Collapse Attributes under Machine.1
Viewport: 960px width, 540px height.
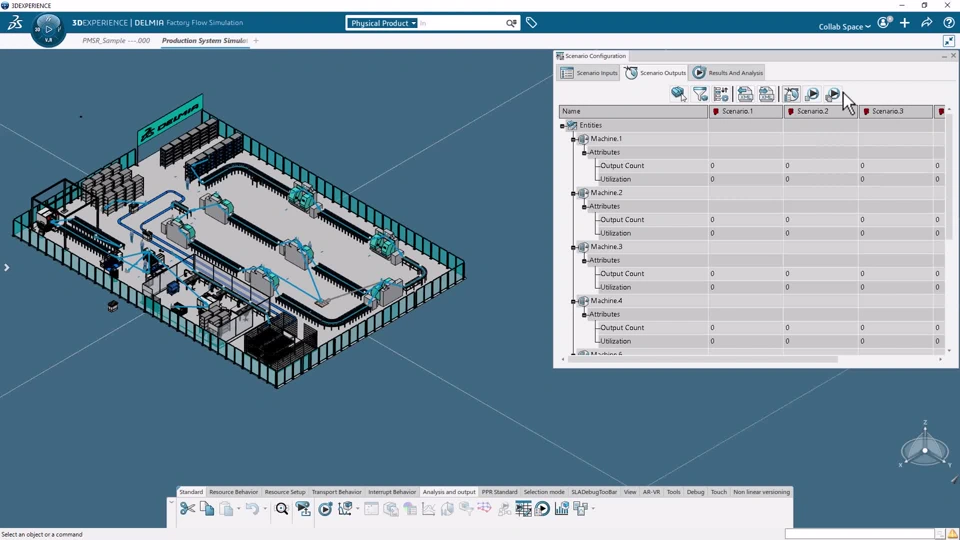tap(584, 152)
